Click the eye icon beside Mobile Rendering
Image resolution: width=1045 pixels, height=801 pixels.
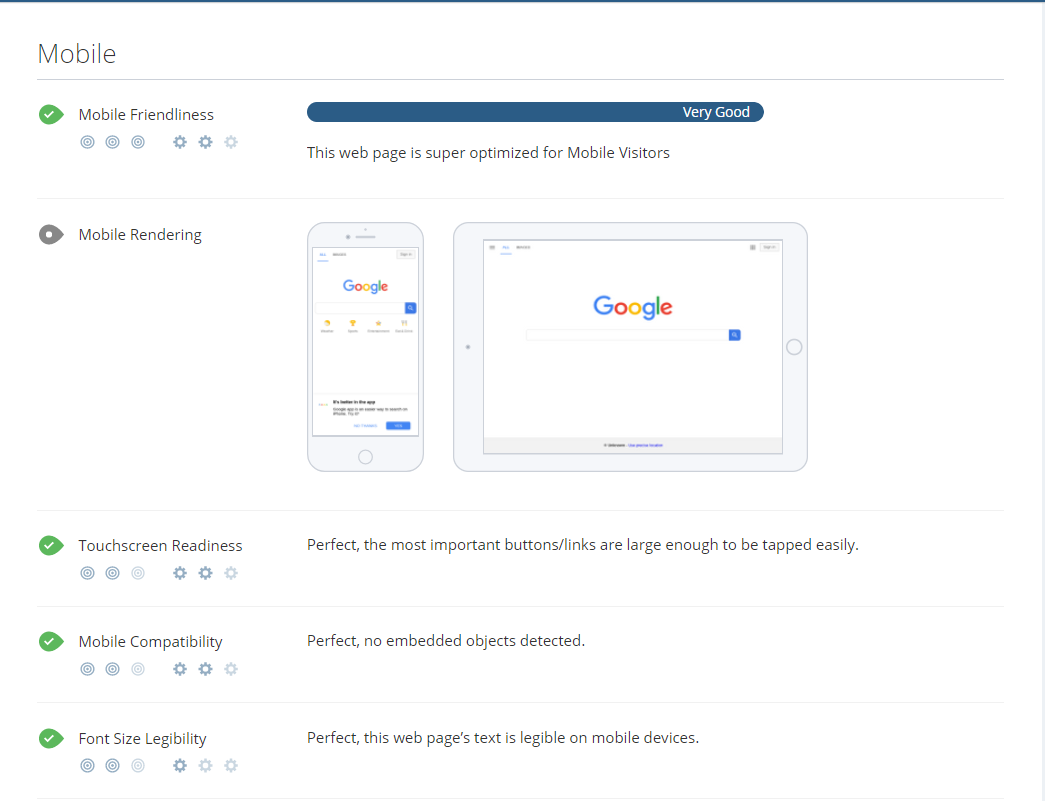coord(51,235)
